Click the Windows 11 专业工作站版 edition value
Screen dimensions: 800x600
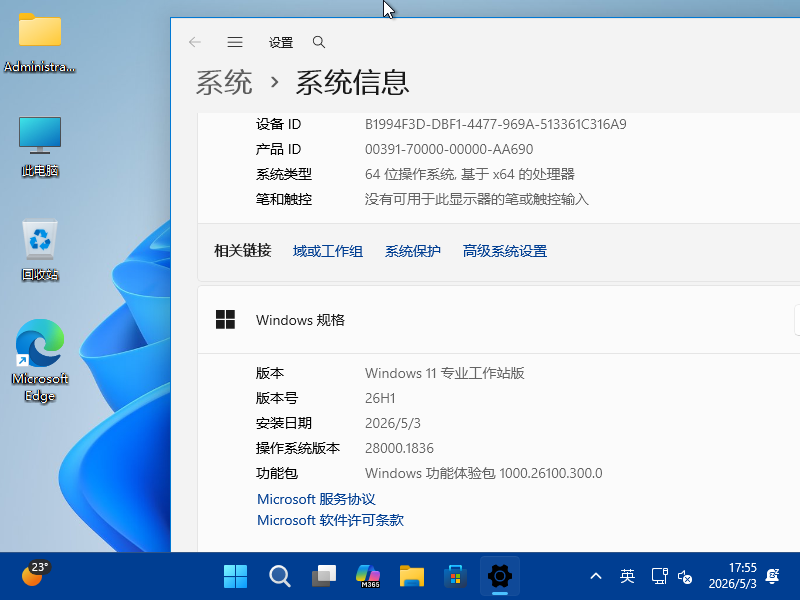coord(444,373)
